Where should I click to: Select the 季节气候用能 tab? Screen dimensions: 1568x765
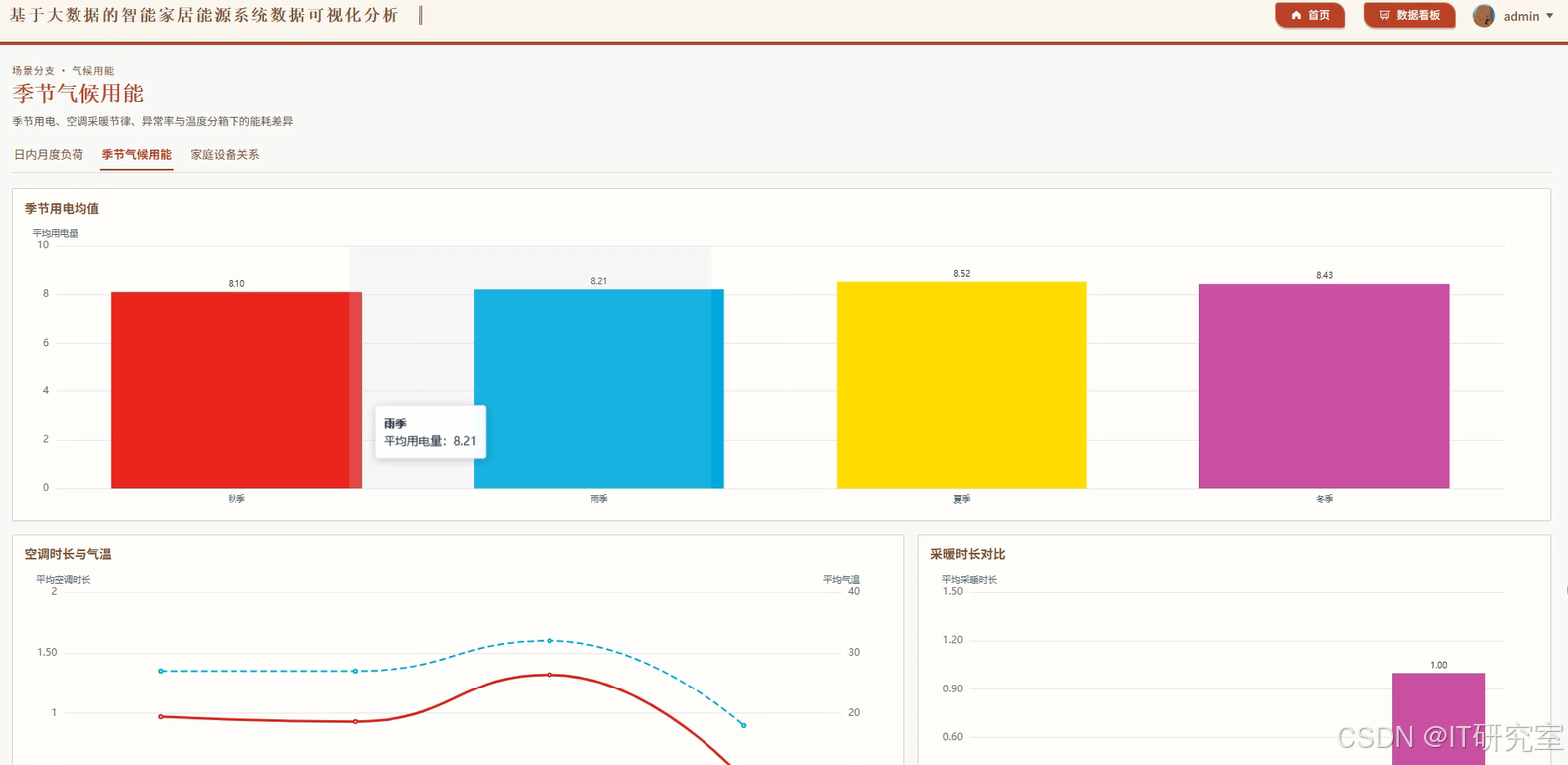[136, 155]
